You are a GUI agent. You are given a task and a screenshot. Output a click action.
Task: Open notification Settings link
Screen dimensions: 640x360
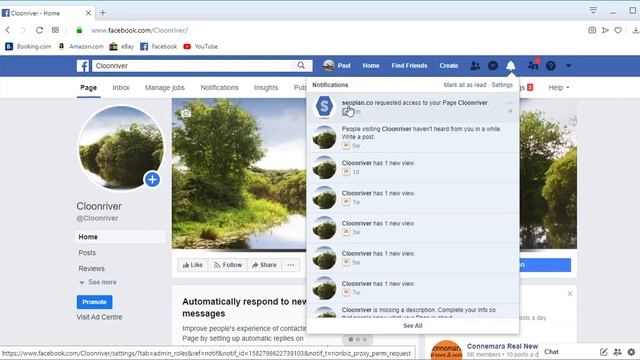tap(502, 85)
